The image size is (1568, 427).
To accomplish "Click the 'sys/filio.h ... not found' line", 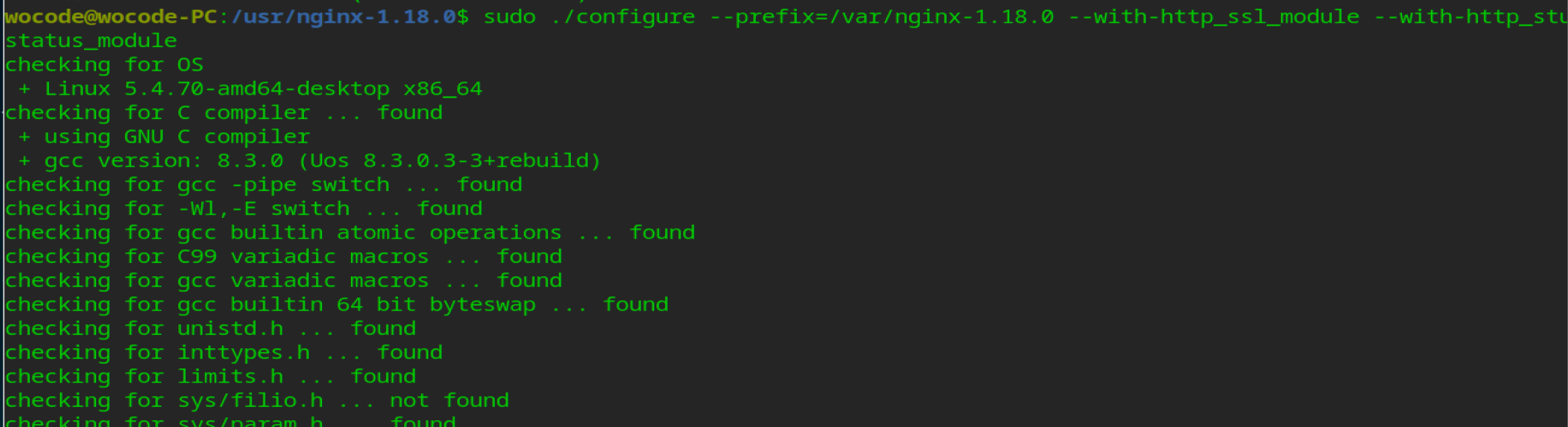I will click(x=257, y=401).
